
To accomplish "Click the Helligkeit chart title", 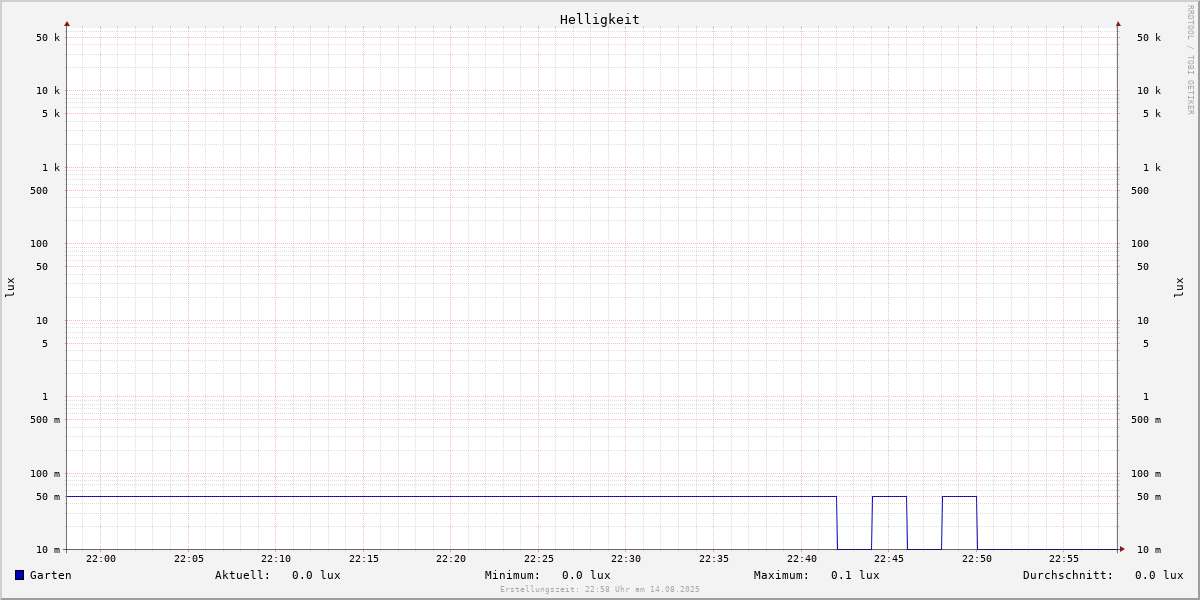I will click(600, 19).
